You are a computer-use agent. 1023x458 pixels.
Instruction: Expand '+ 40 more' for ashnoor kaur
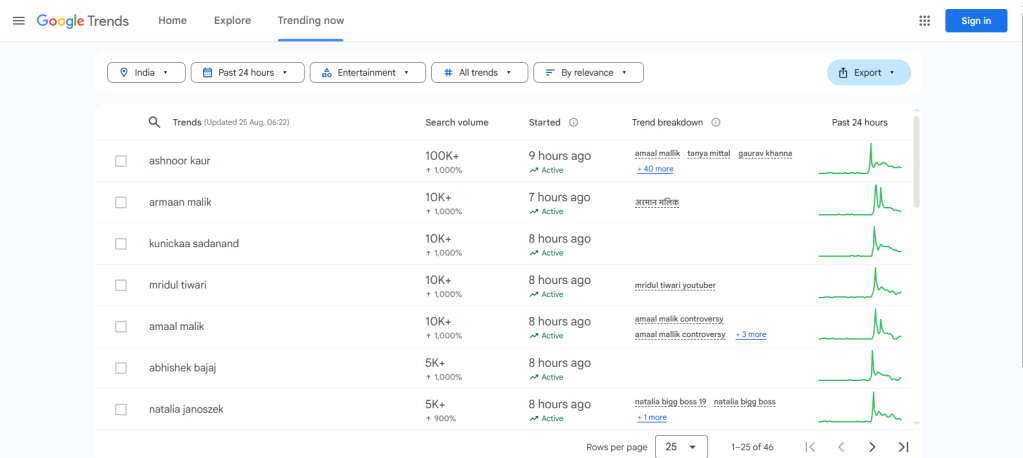(x=655, y=169)
